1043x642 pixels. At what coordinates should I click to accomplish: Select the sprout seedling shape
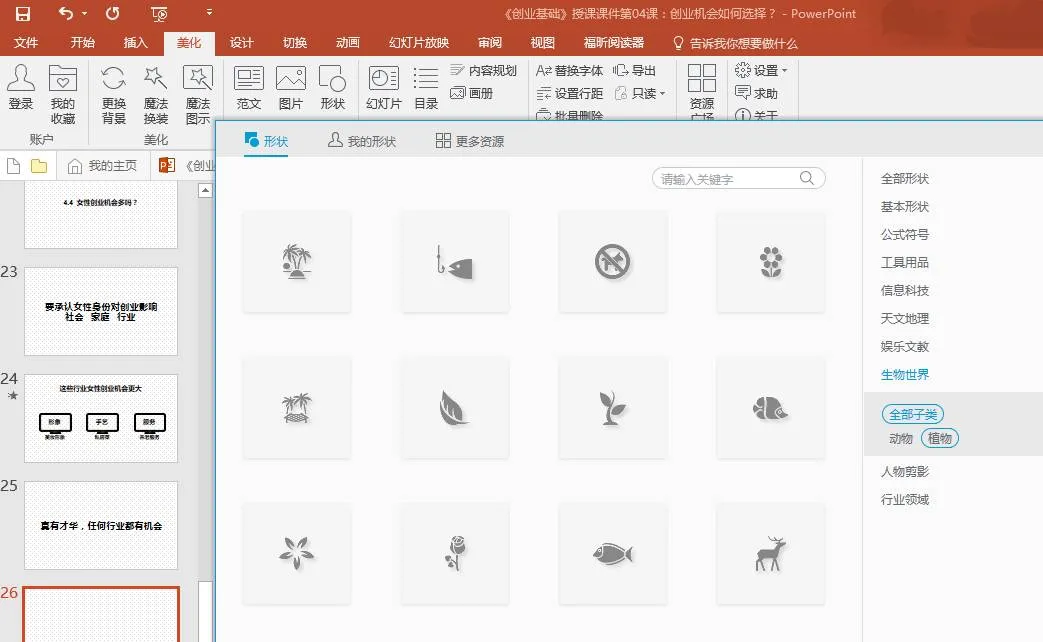[x=613, y=408]
